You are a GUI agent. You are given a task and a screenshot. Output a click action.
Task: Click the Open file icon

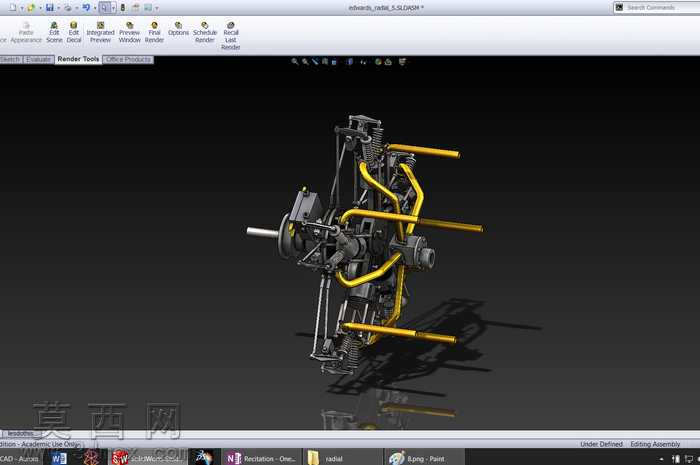pos(31,7)
